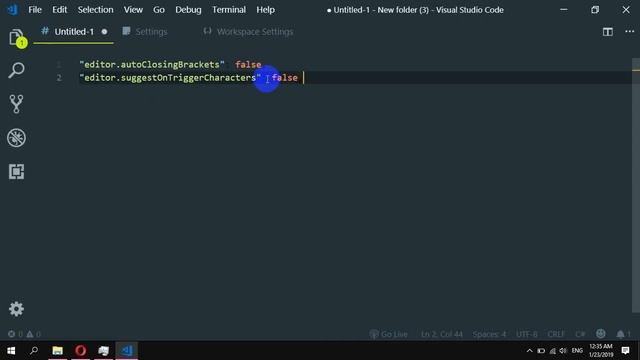Image resolution: width=640 pixels, height=360 pixels.
Task: Open File Explorer from taskbar
Action: [58, 351]
